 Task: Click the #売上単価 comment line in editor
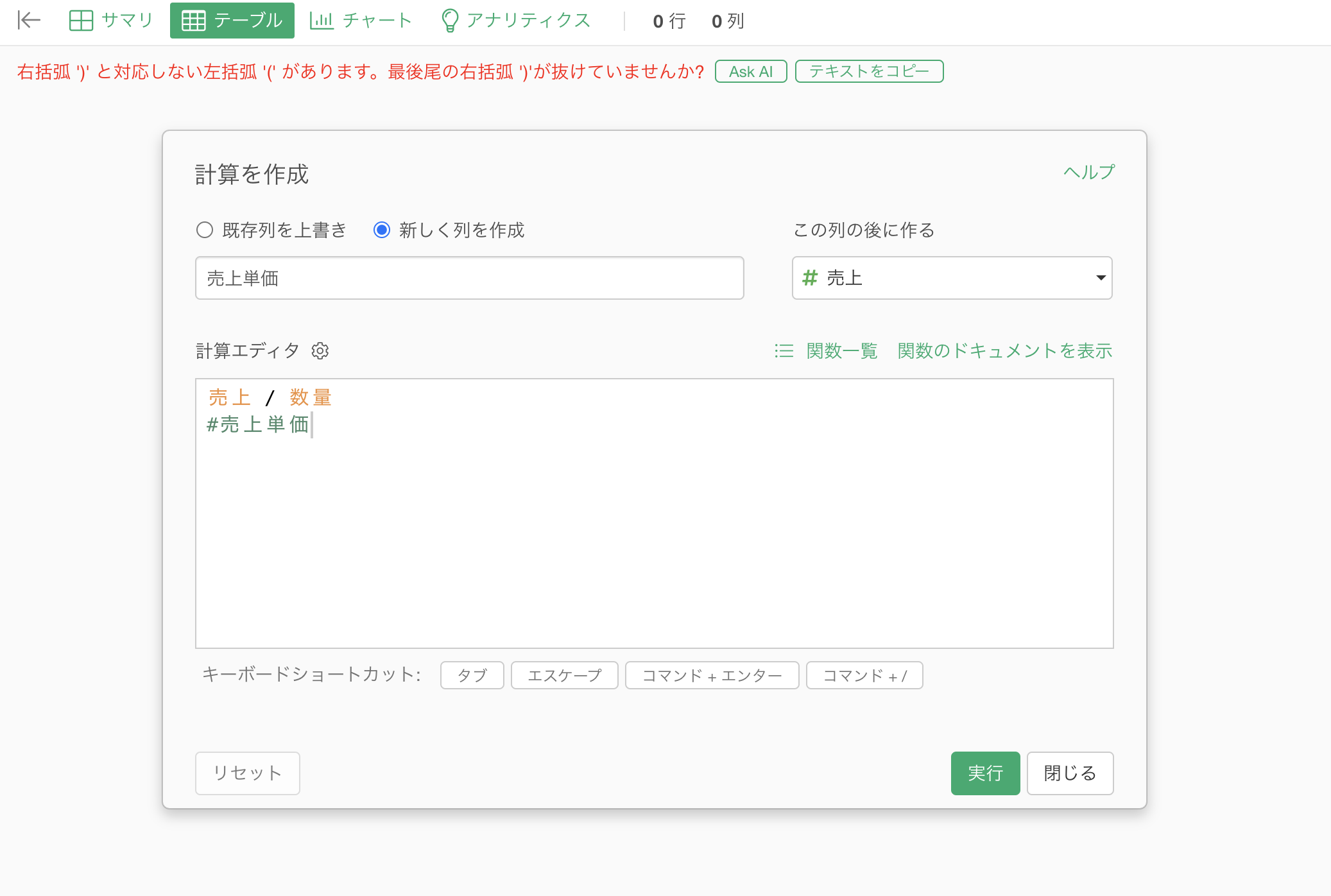(x=258, y=424)
